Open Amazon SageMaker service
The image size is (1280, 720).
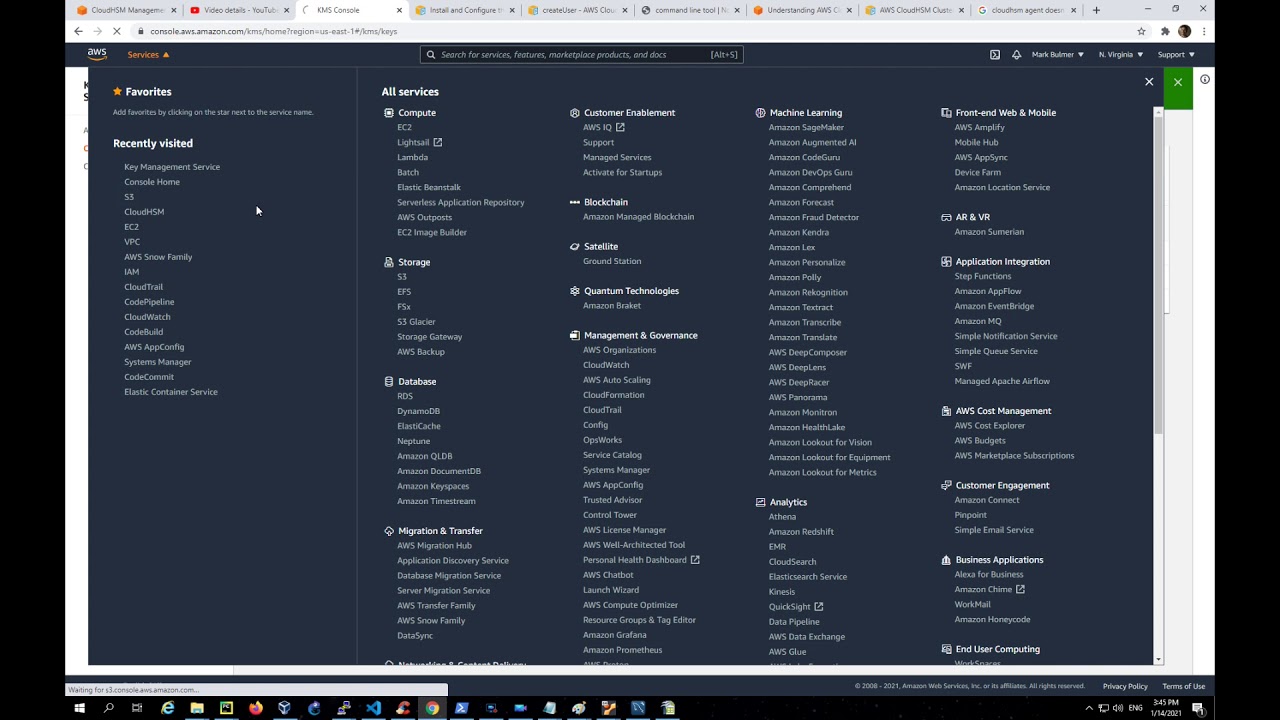tap(806, 127)
